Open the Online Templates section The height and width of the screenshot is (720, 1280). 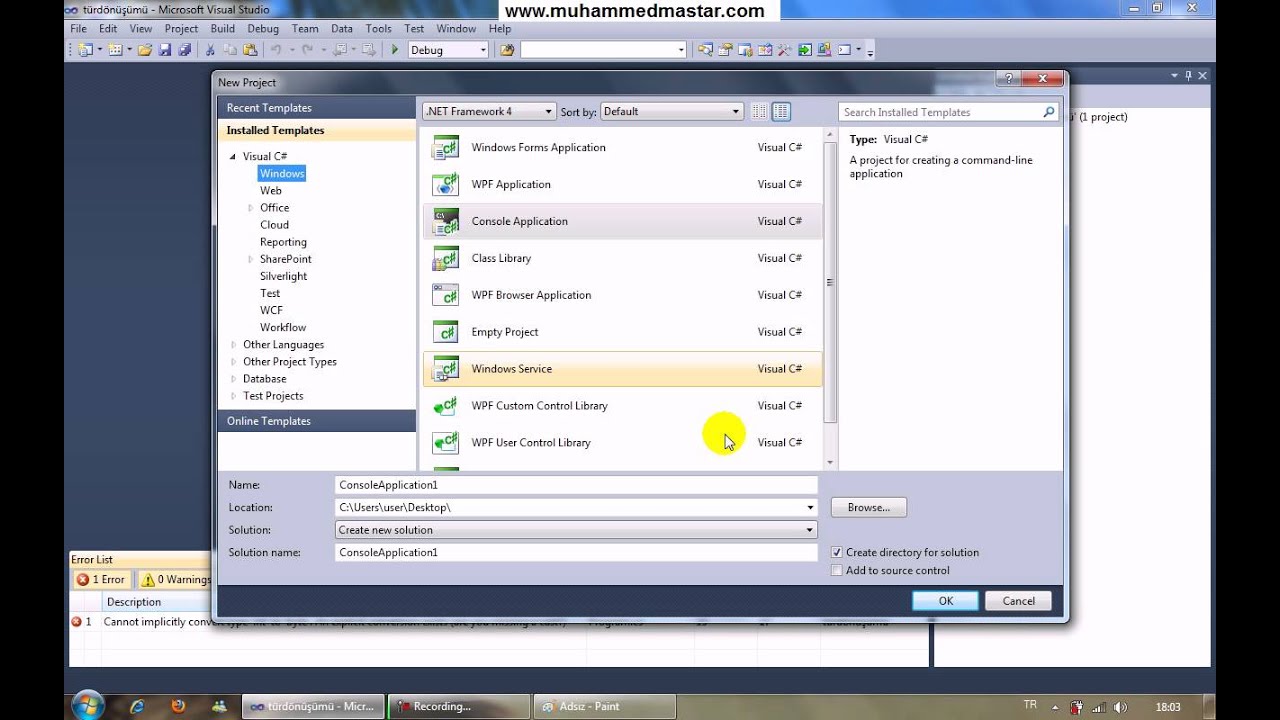[x=316, y=421]
